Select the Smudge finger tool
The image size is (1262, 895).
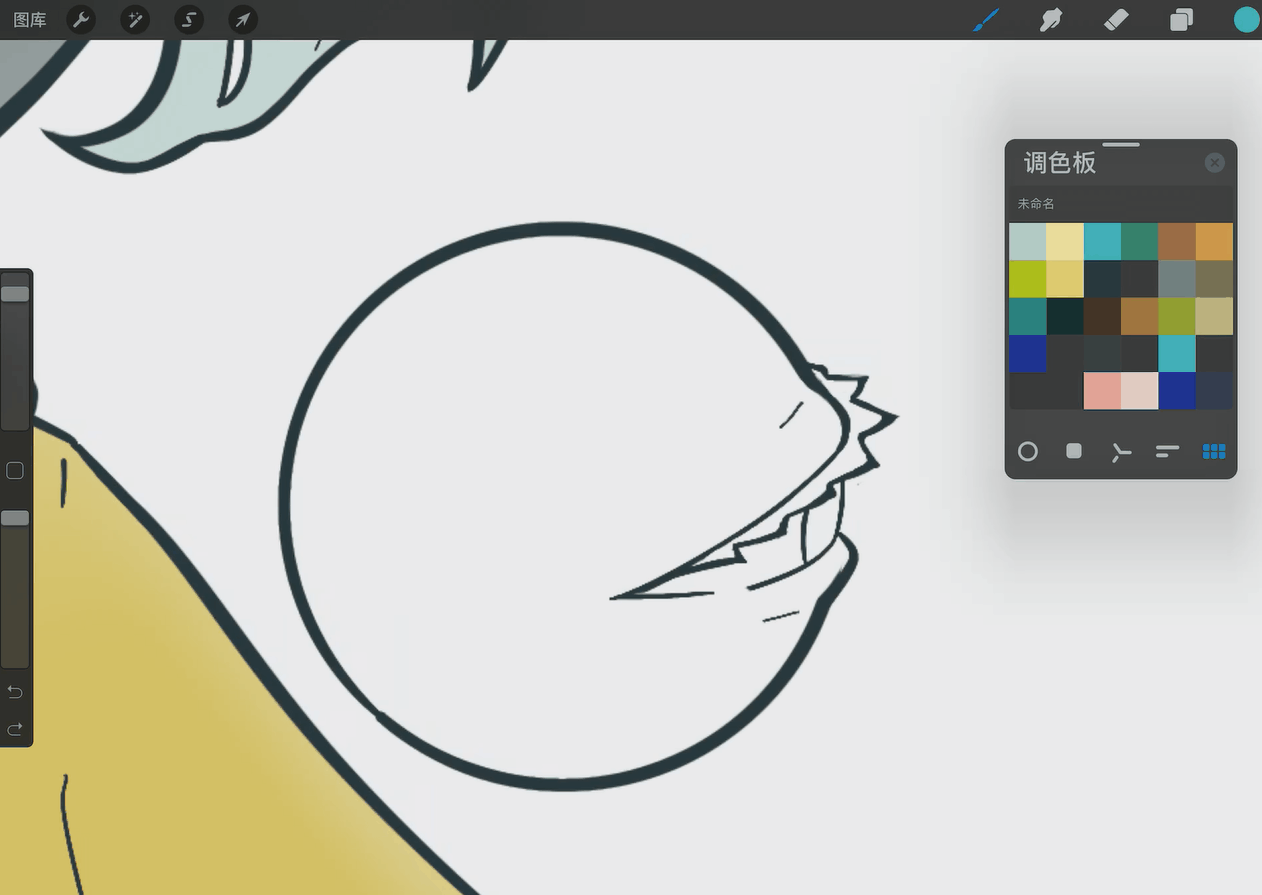[1051, 20]
